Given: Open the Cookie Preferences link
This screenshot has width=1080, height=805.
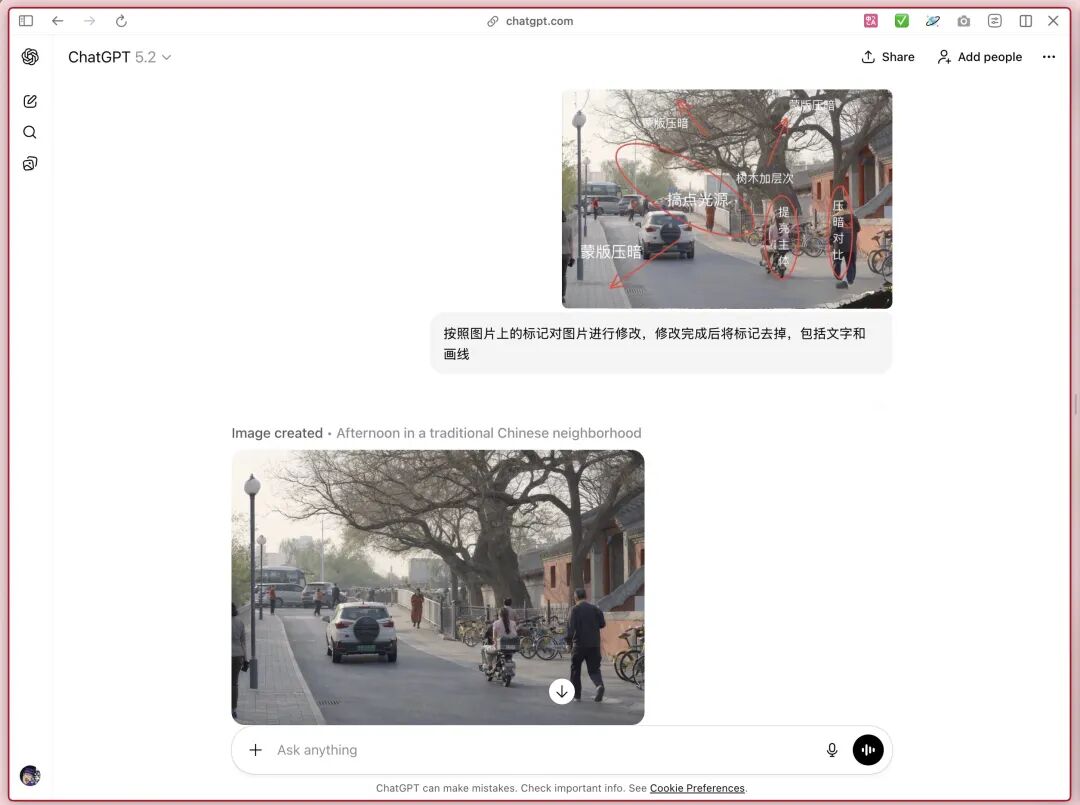Looking at the screenshot, I should (697, 788).
